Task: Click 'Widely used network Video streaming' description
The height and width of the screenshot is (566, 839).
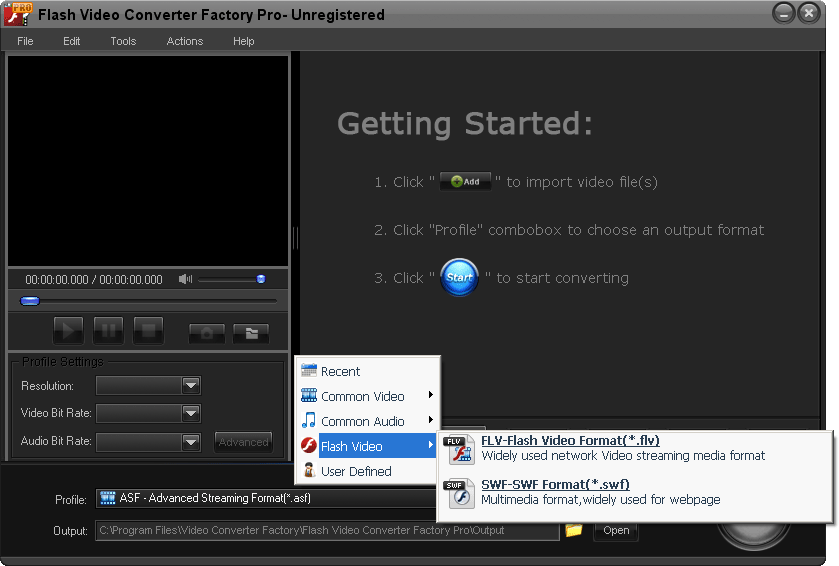Action: (x=623, y=456)
